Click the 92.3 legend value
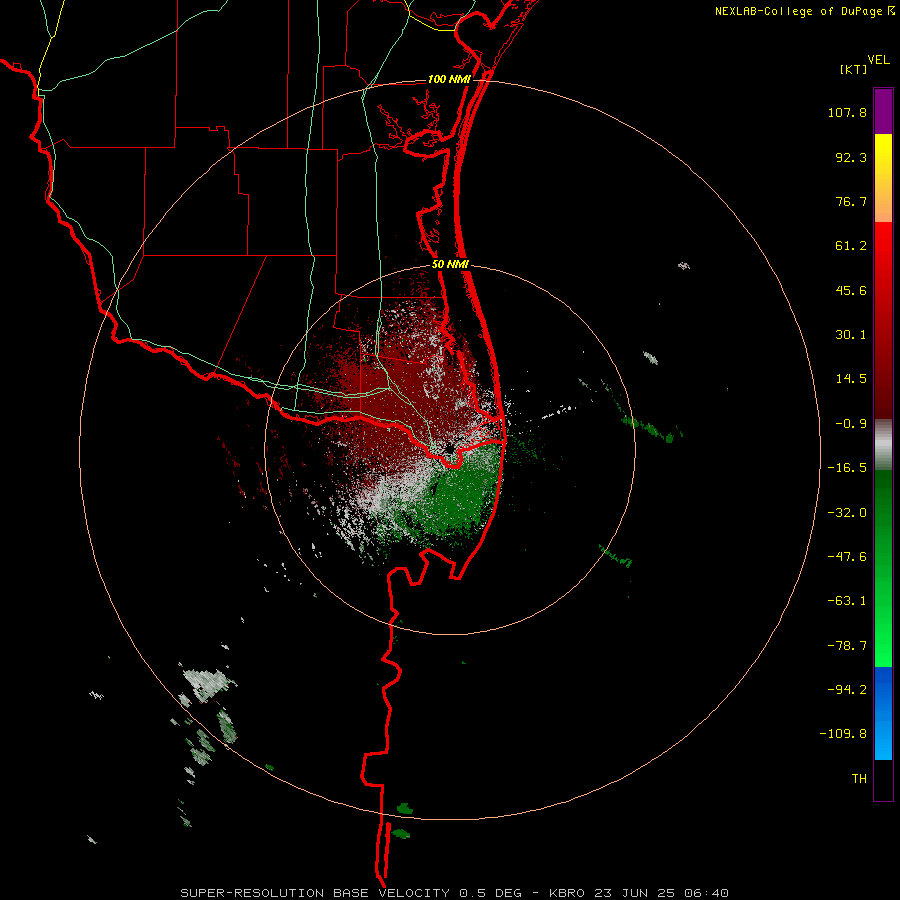The width and height of the screenshot is (900, 900). pos(851,157)
